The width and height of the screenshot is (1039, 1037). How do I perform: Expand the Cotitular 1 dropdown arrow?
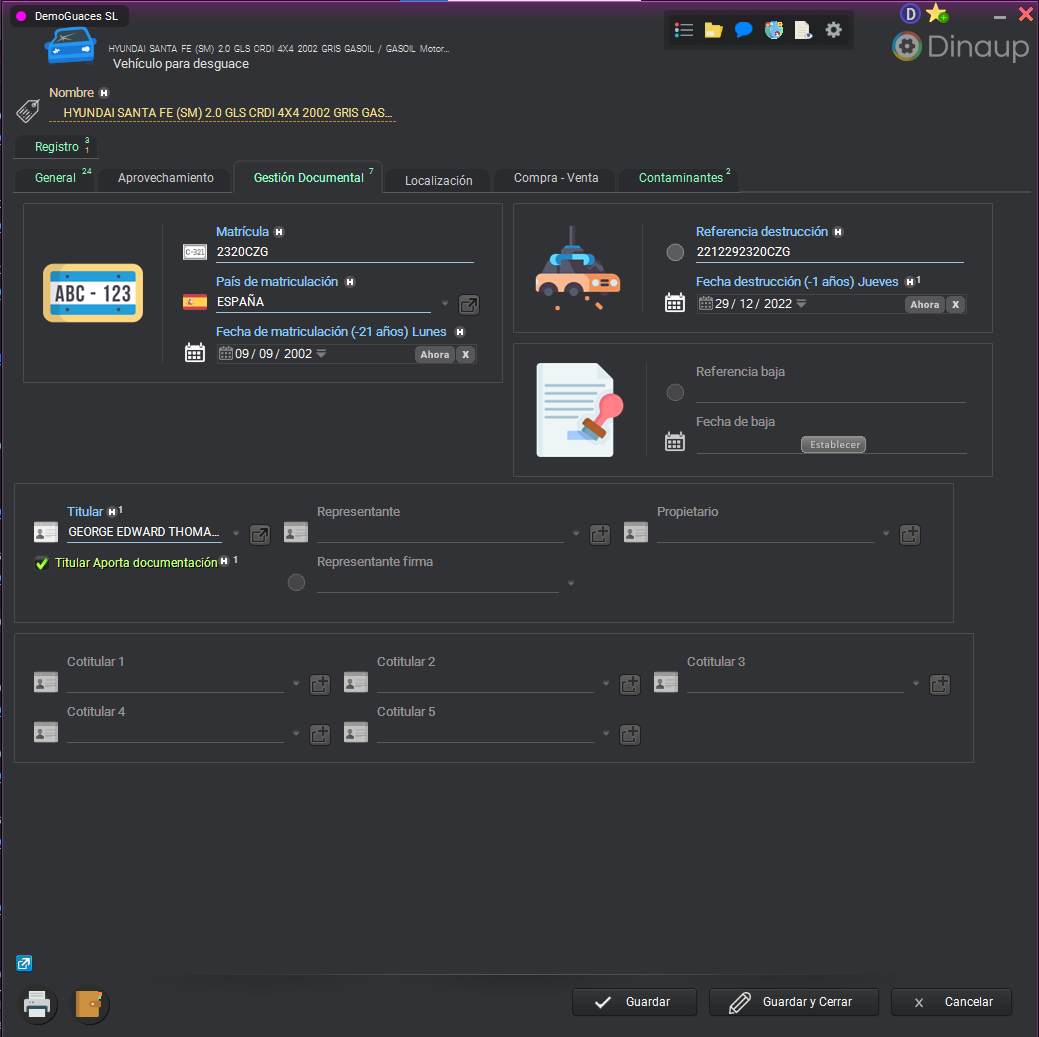[x=296, y=684]
